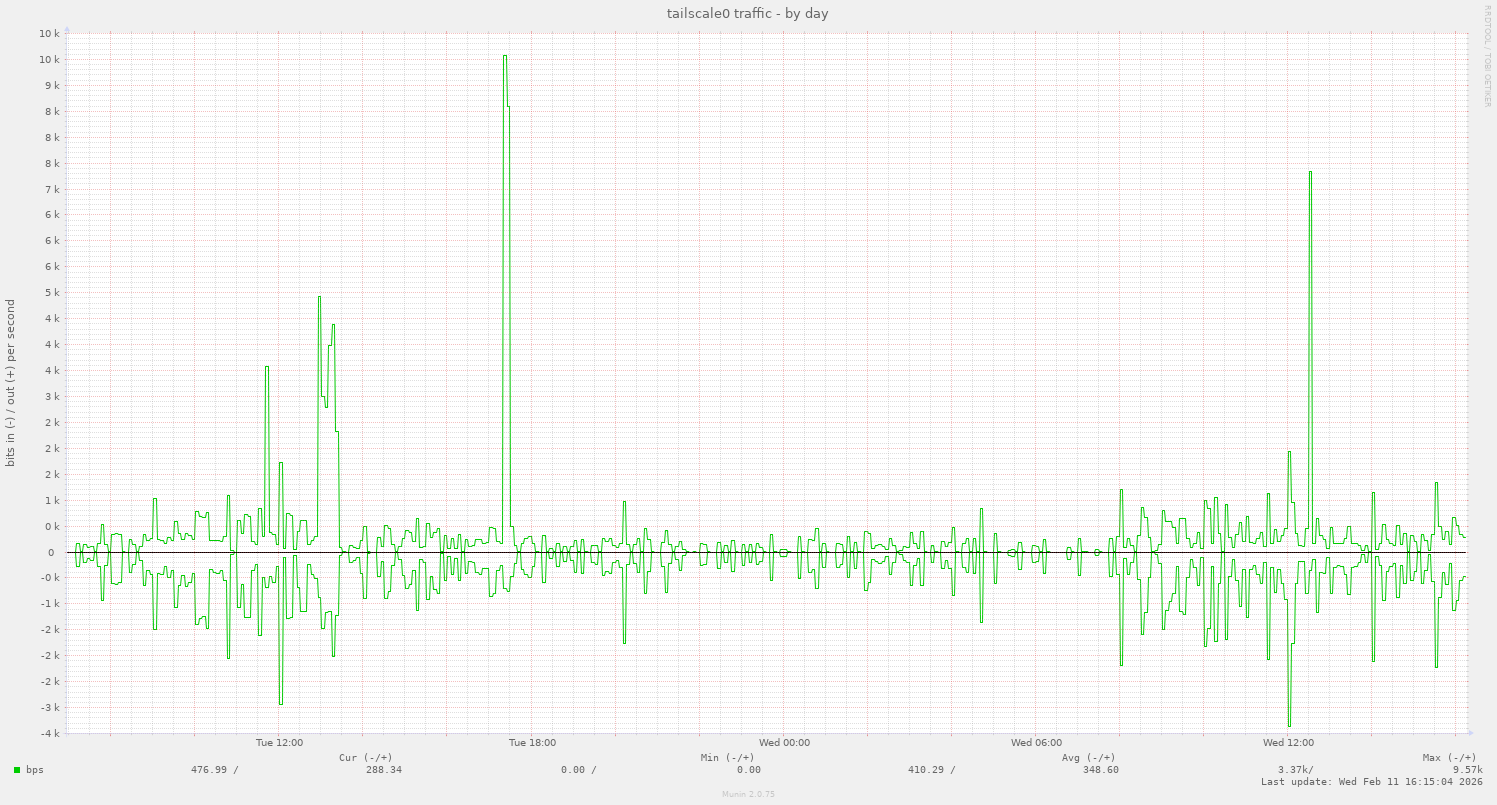Click the Munin 2.0.75 footer logo text
The image size is (1497, 805).
[x=746, y=795]
